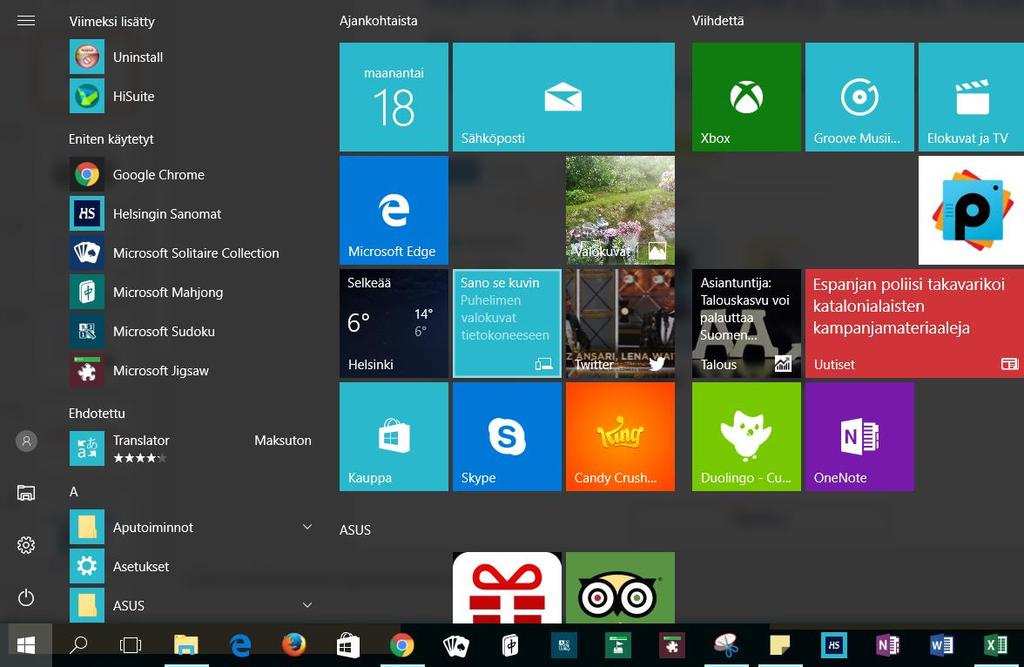Select the suggested Translator app
Screen dimensions: 1024x667
(191, 449)
